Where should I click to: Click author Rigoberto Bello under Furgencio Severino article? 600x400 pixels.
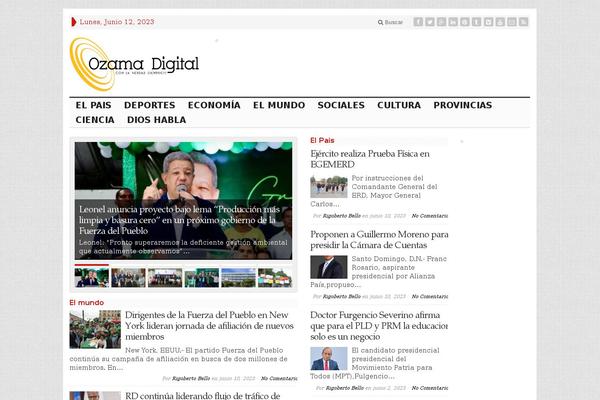pyautogui.click(x=345, y=388)
